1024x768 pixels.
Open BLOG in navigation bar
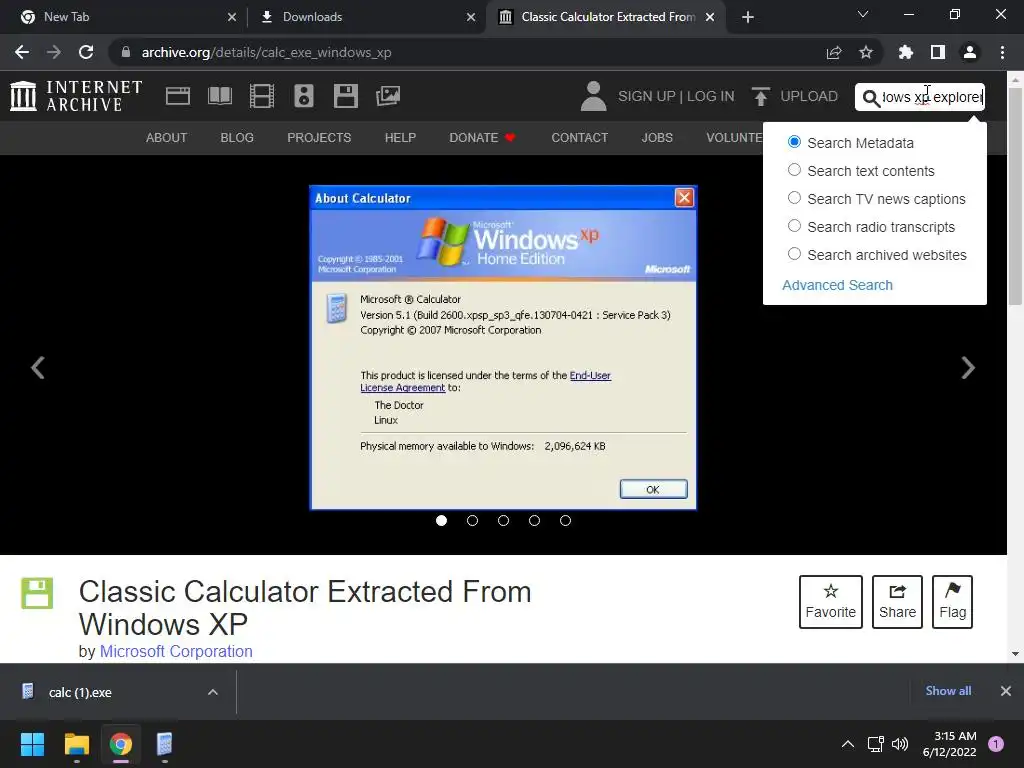(x=237, y=138)
